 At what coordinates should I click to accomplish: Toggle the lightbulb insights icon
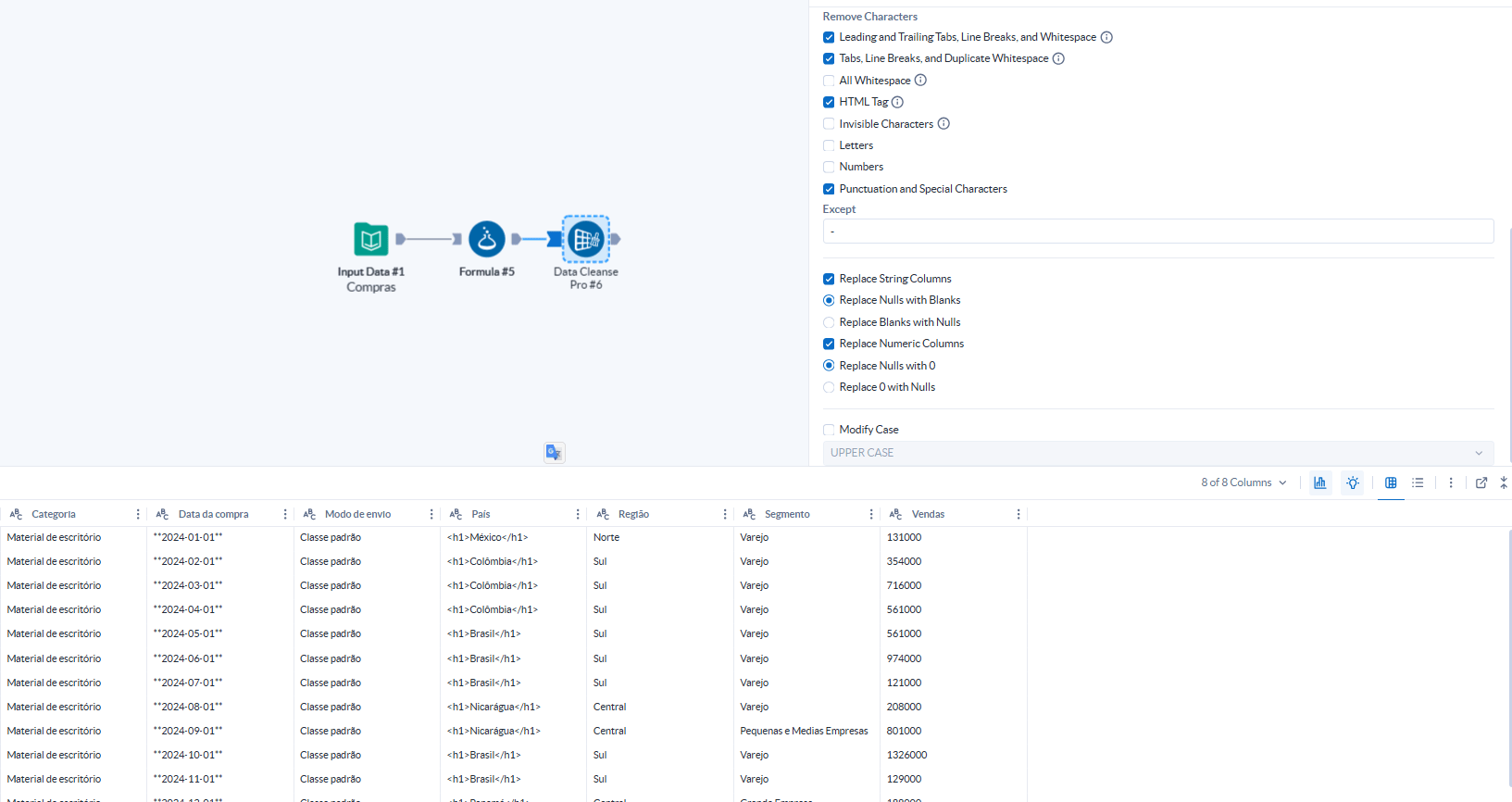(x=1353, y=482)
